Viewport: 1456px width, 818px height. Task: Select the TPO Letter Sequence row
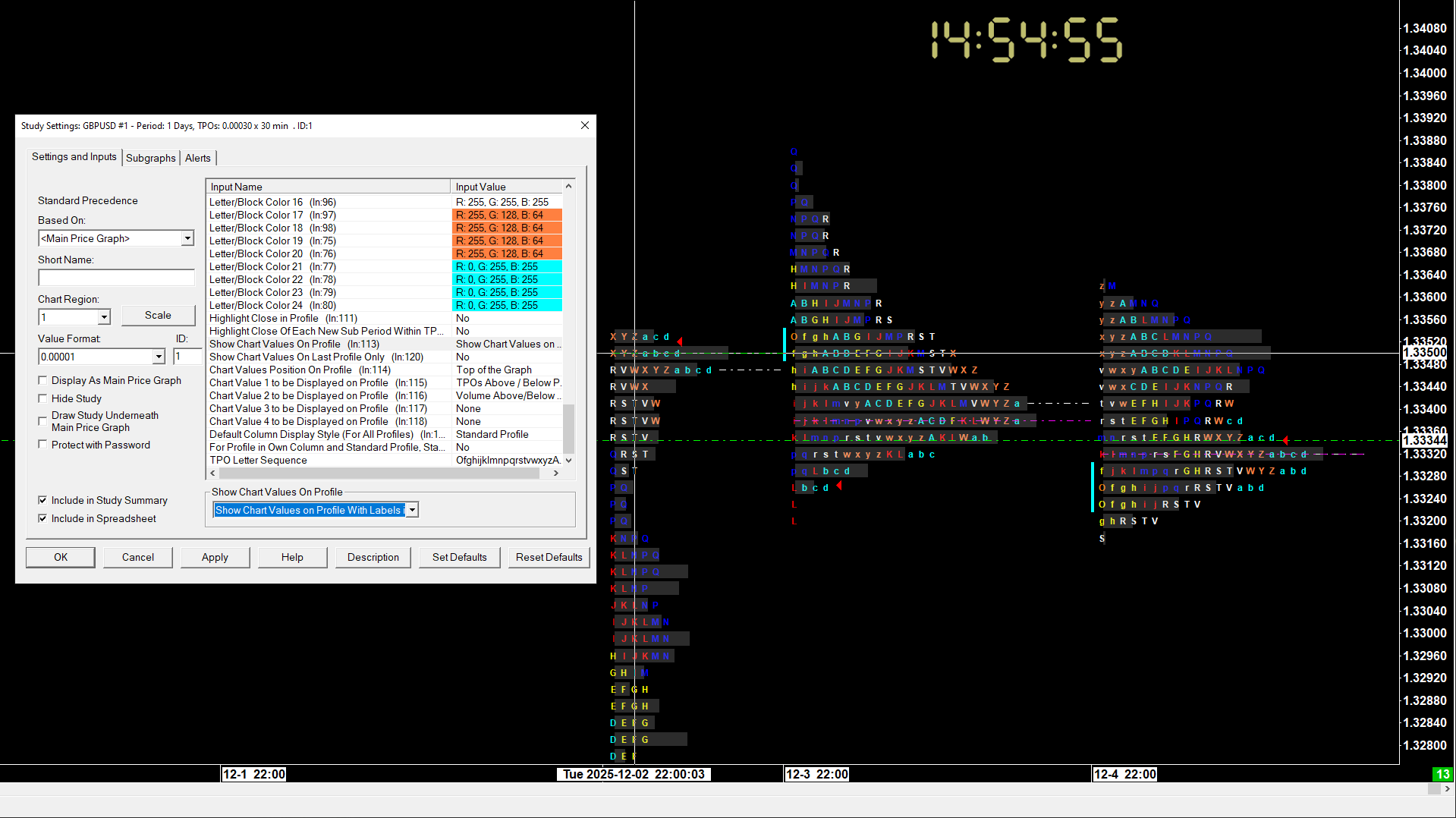pos(384,460)
